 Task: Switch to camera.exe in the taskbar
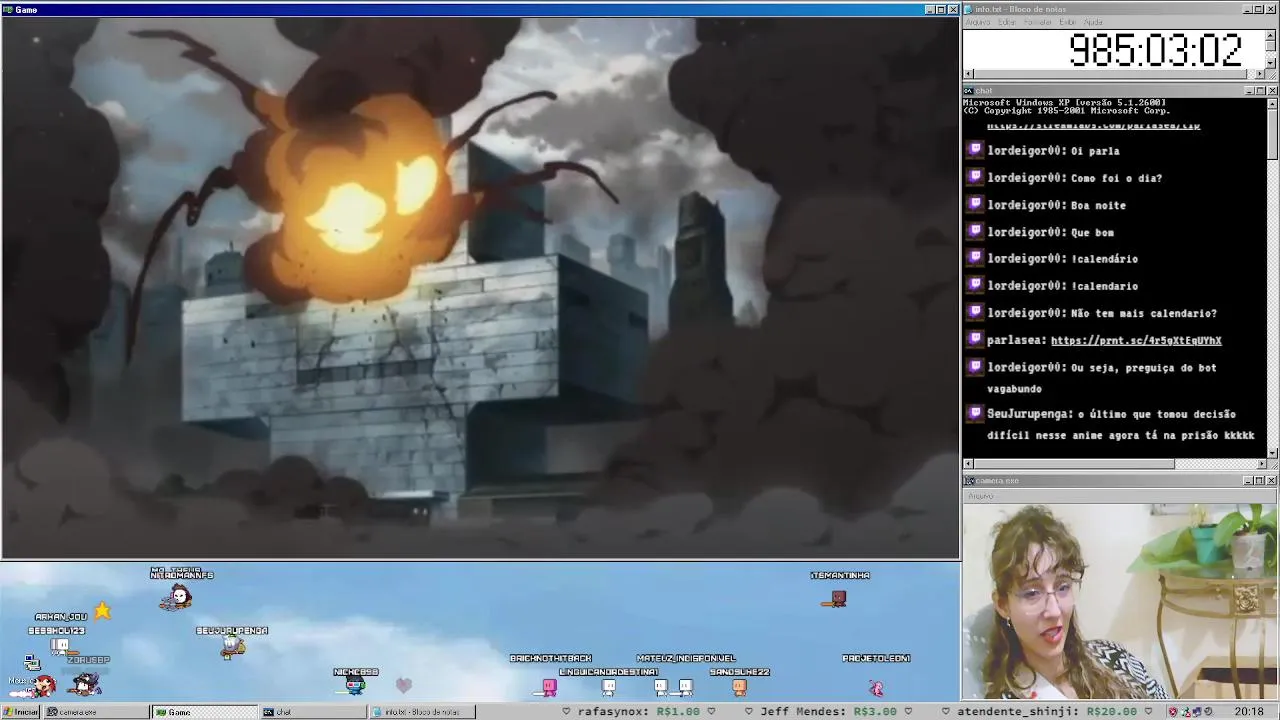[x=95, y=712]
